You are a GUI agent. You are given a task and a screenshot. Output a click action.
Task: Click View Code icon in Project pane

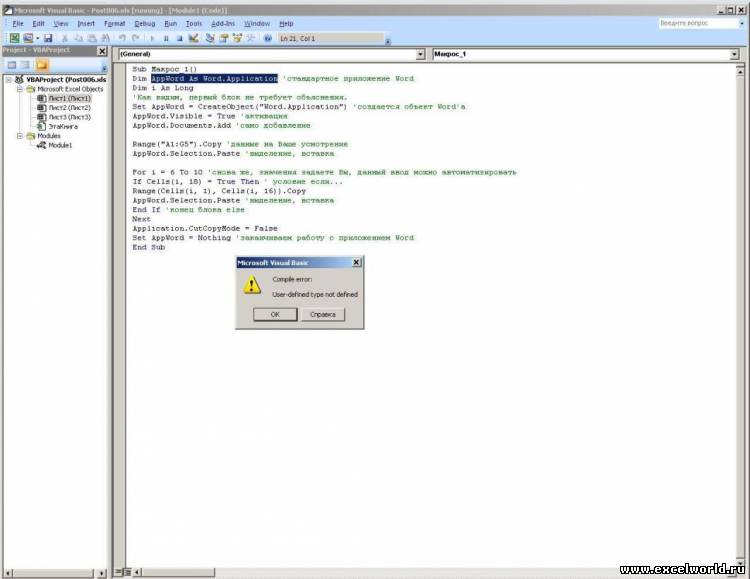[x=12, y=65]
